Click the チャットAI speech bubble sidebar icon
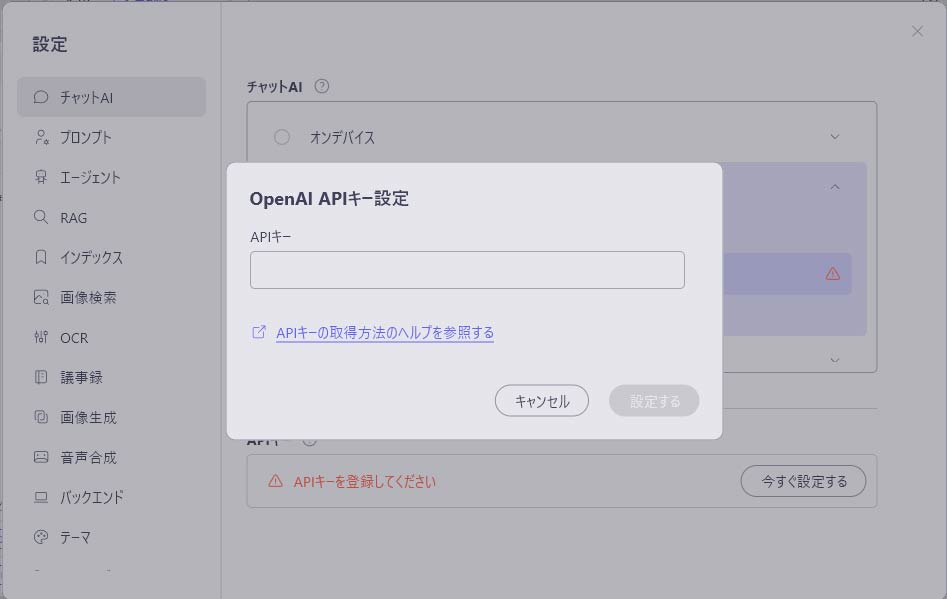947x599 pixels. (40, 97)
